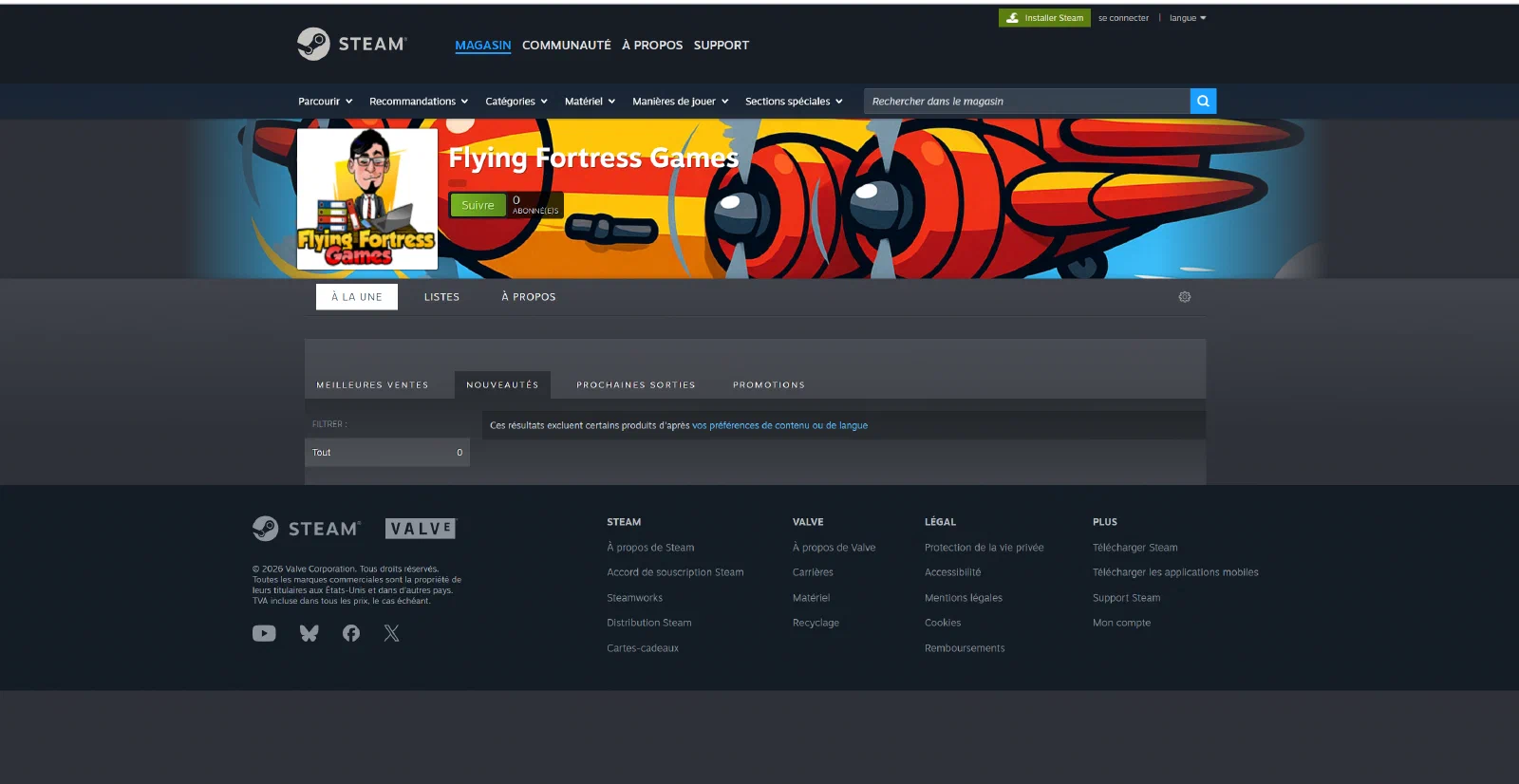Click the Steam logo in the header
The width and height of the screenshot is (1519, 784).
(351, 44)
